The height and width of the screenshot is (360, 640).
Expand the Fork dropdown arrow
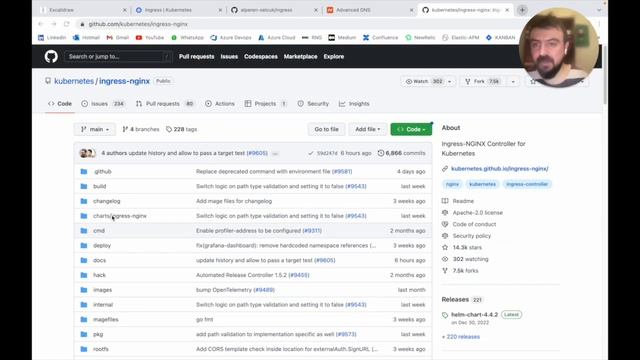tap(513, 82)
